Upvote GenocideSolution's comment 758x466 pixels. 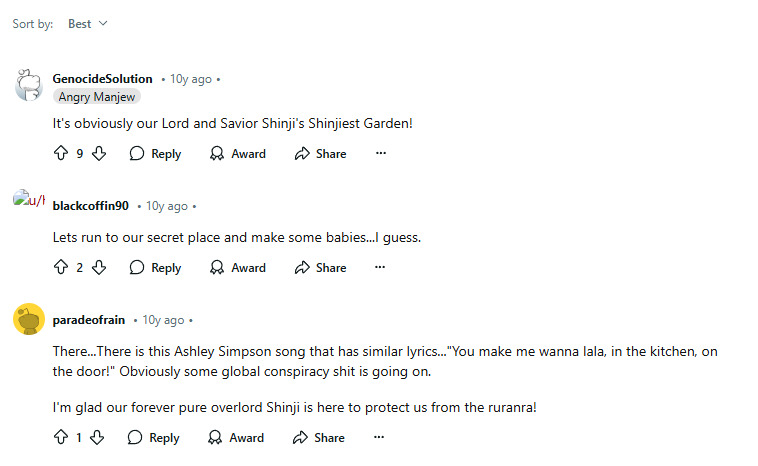pos(60,154)
